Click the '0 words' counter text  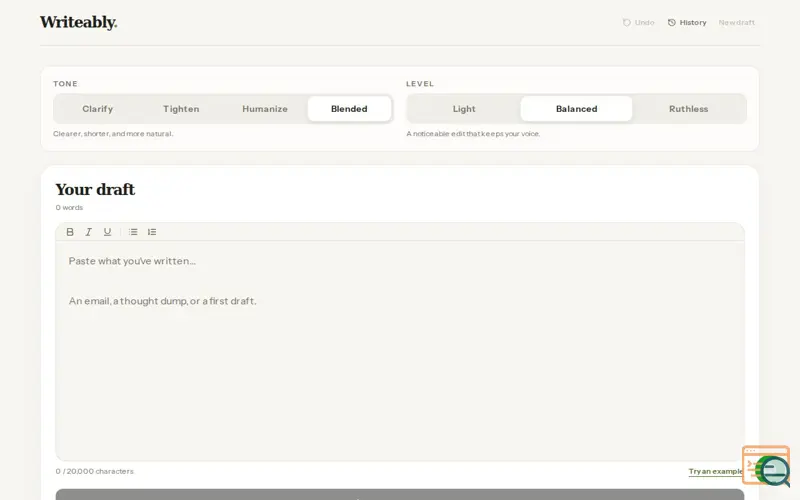[69, 208]
